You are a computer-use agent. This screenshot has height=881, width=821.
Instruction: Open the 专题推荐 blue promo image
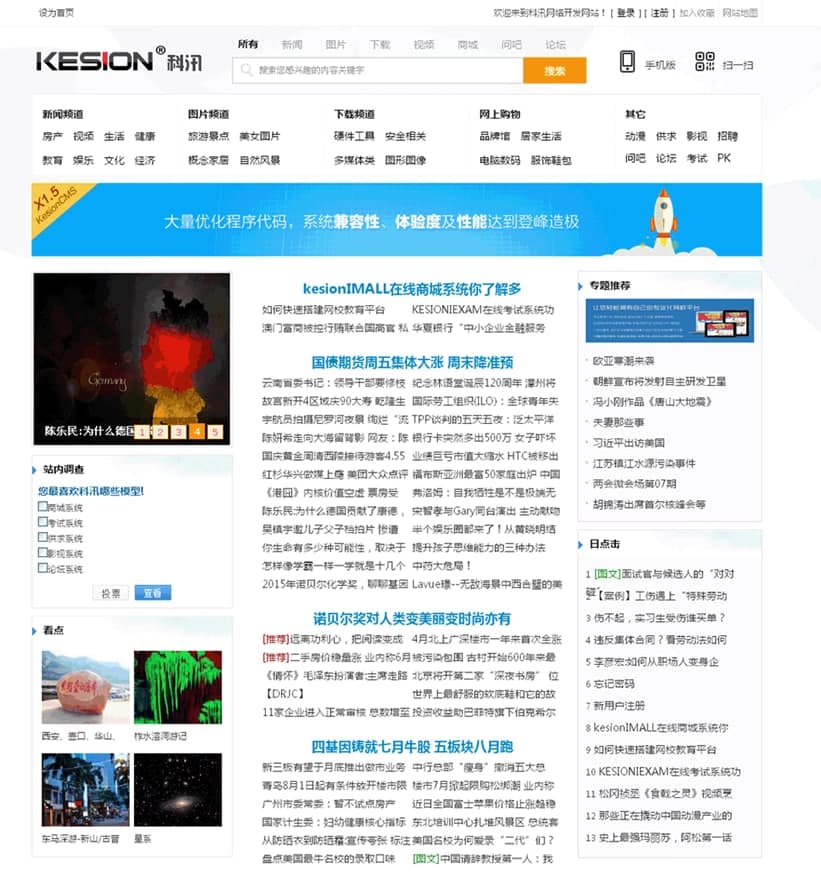click(670, 320)
